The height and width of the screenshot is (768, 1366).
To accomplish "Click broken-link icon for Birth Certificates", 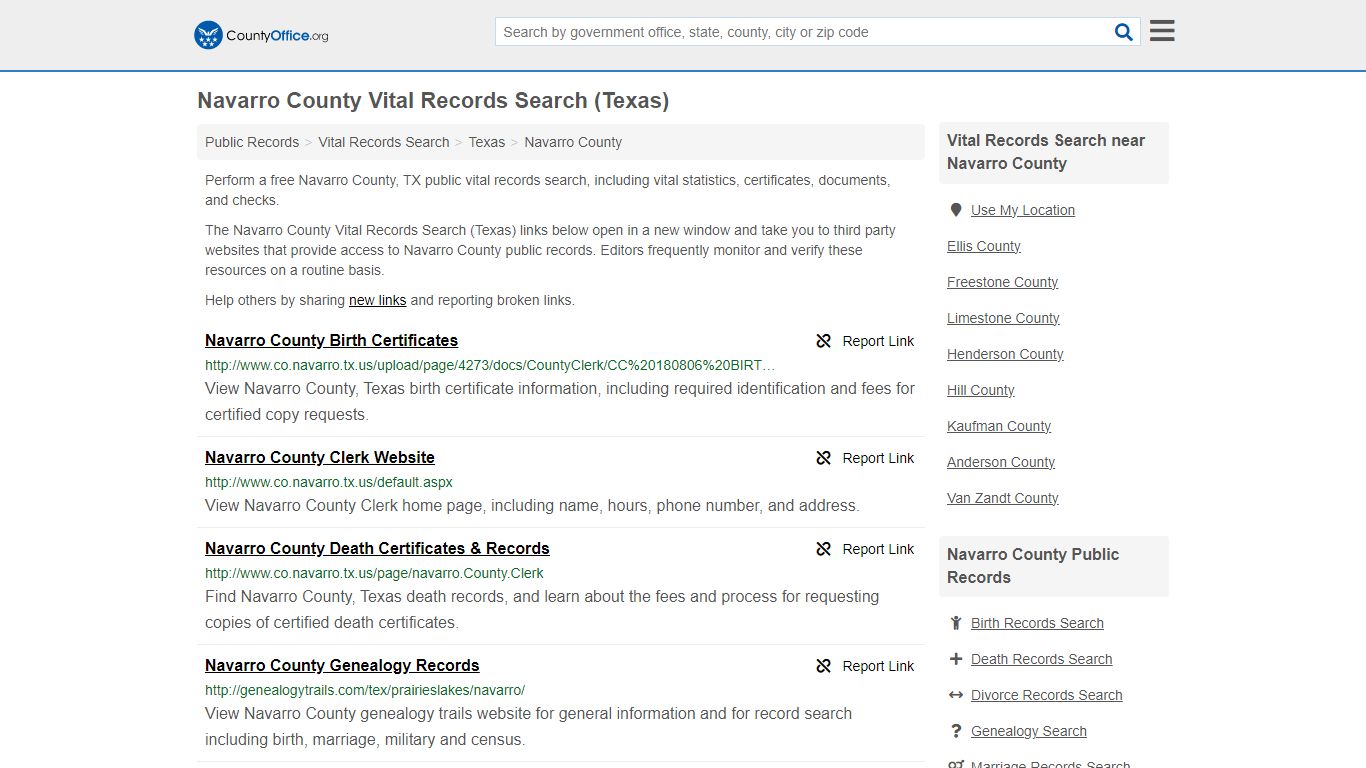I will coord(824,341).
